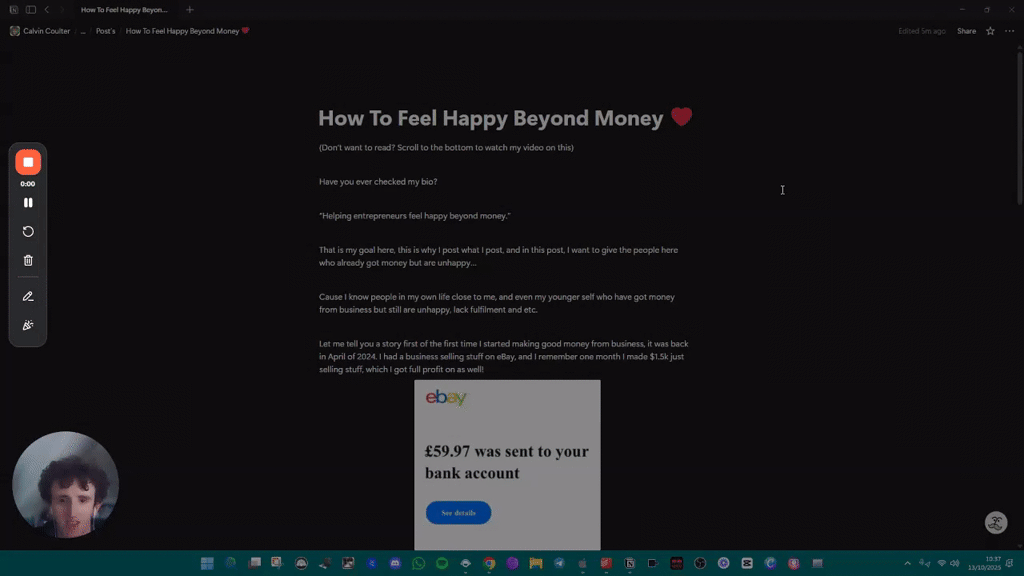Activate the confetti effects tool
The image size is (1024, 576).
[28, 325]
